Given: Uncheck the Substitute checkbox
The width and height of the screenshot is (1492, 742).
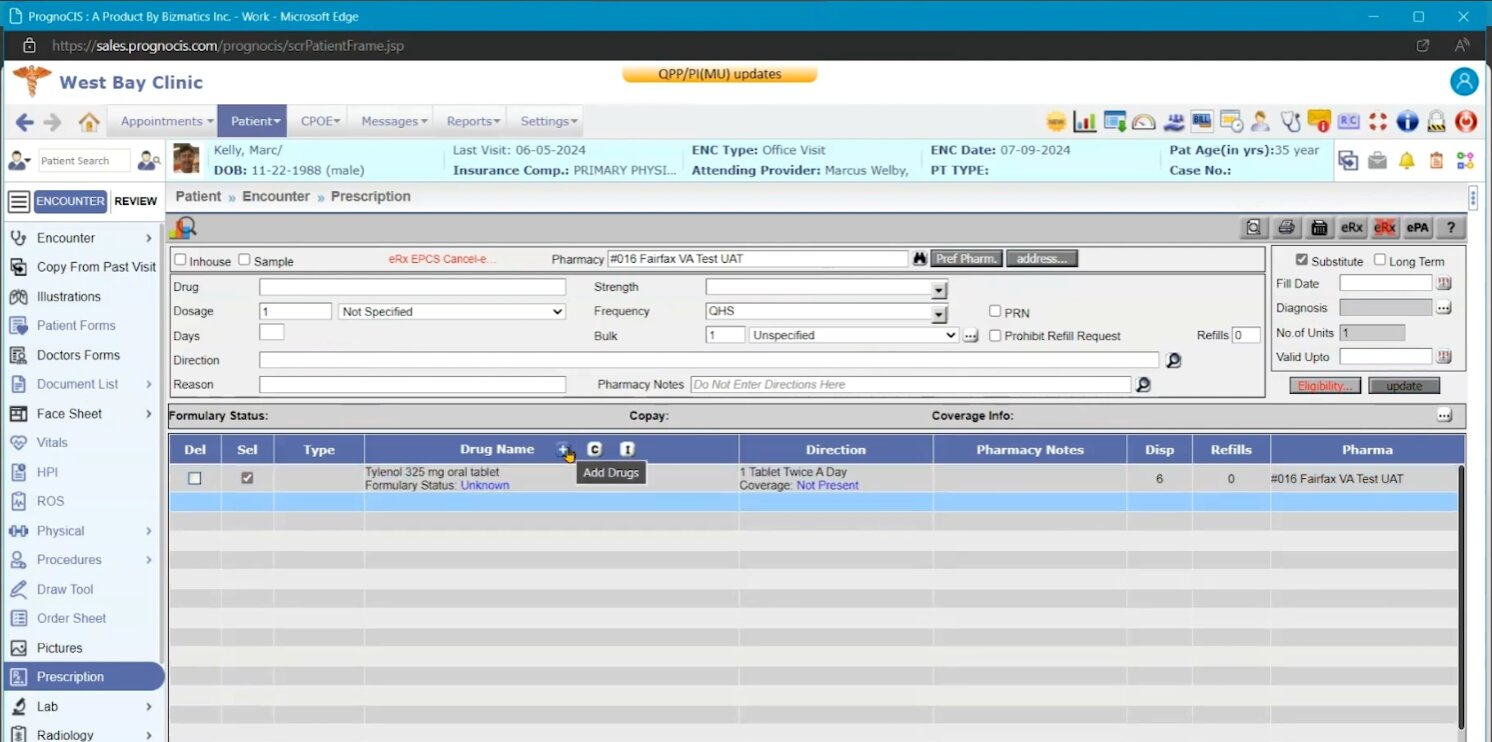Looking at the screenshot, I should [x=1301, y=260].
